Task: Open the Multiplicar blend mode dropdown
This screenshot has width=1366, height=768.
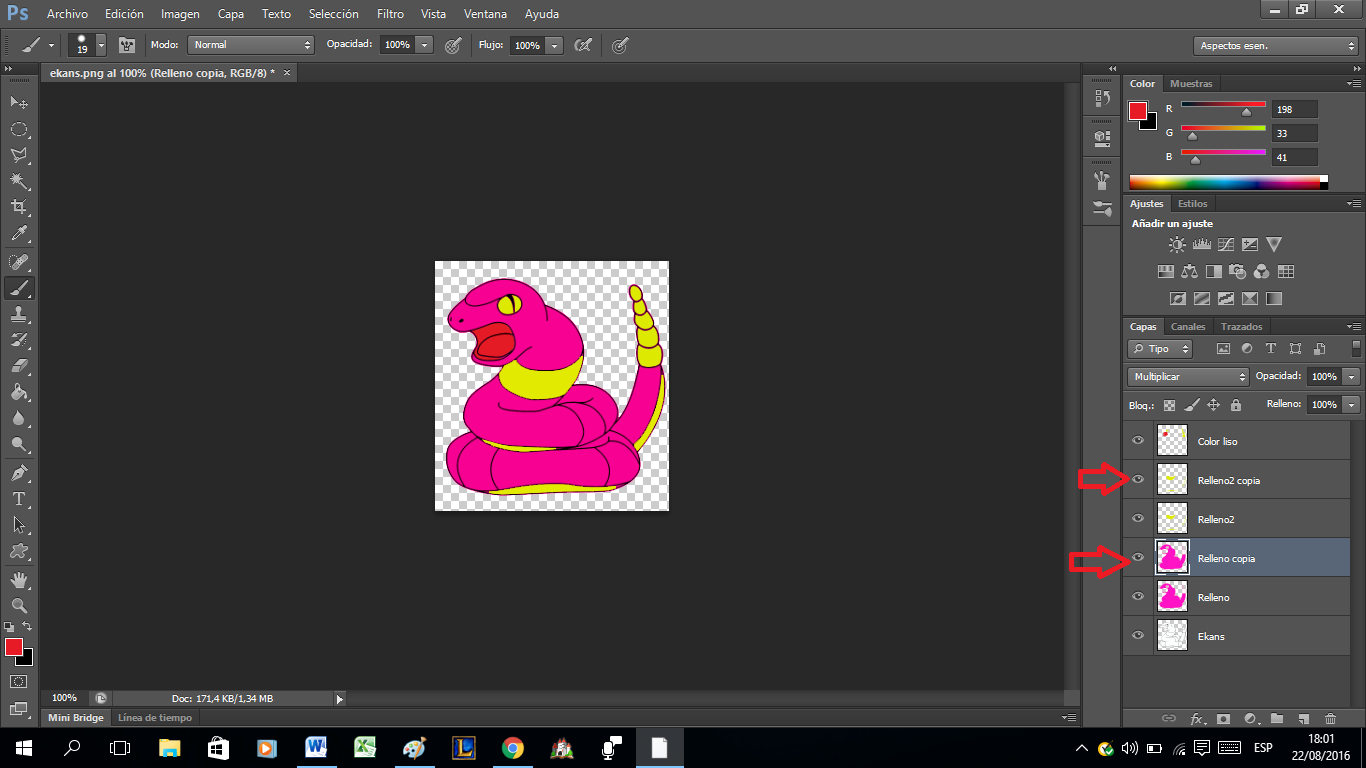Action: tap(1188, 377)
